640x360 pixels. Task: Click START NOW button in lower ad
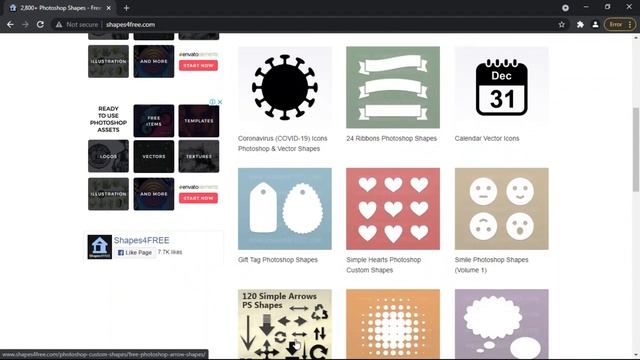(198, 198)
